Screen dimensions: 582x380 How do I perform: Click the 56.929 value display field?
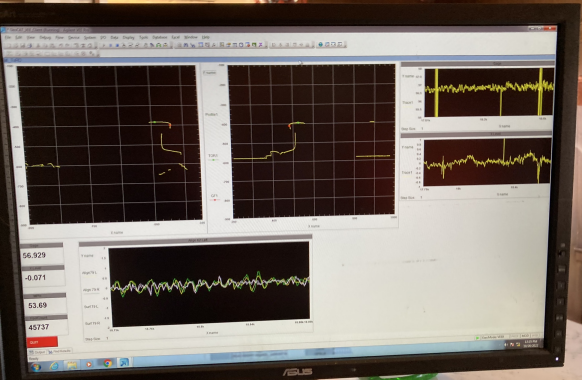(x=42, y=256)
